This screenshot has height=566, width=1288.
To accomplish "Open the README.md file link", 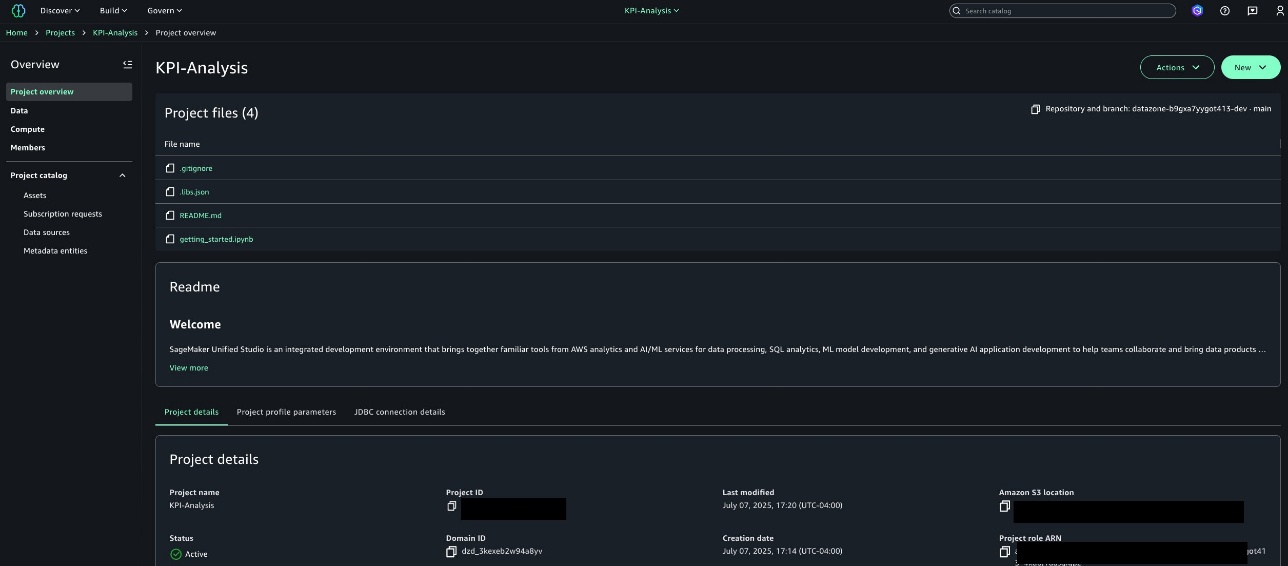I will point(200,215).
